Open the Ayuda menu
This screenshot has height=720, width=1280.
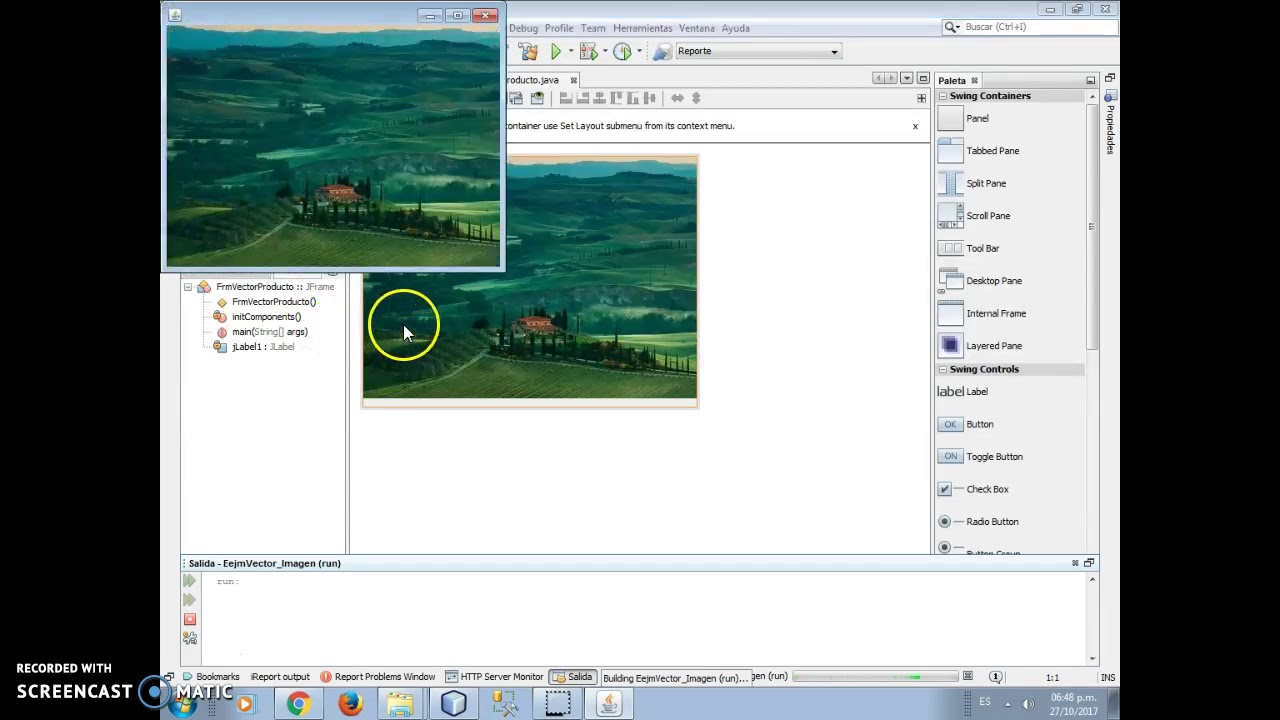[735, 28]
